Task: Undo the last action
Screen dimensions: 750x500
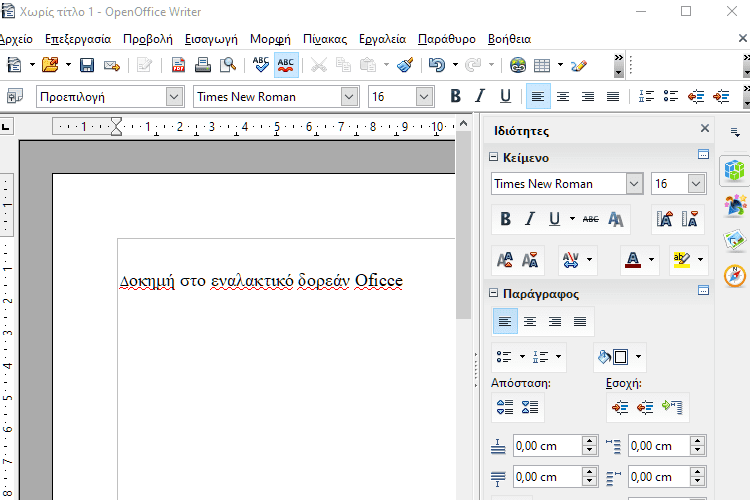Action: 436,65
